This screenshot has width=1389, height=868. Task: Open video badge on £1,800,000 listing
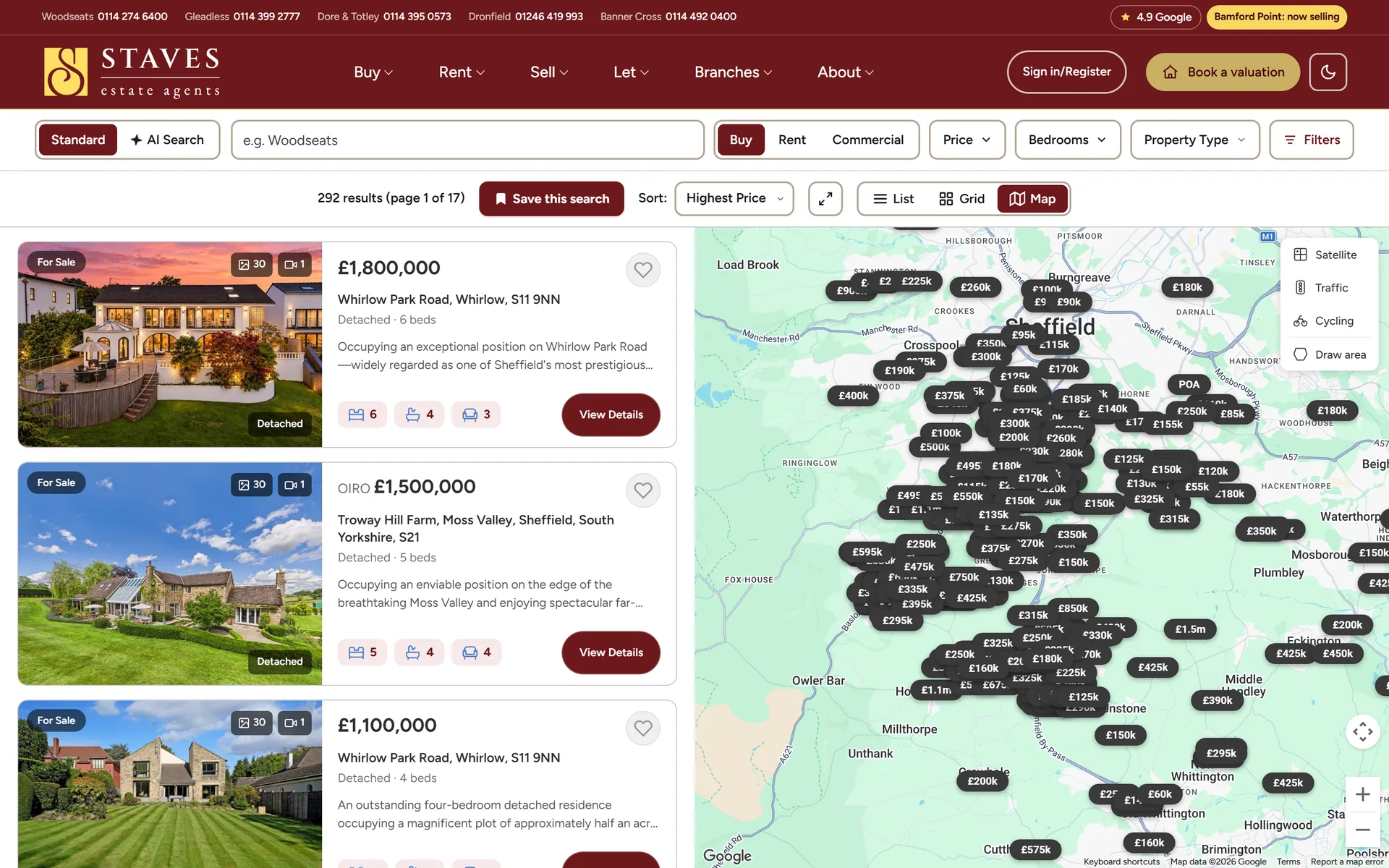click(294, 264)
